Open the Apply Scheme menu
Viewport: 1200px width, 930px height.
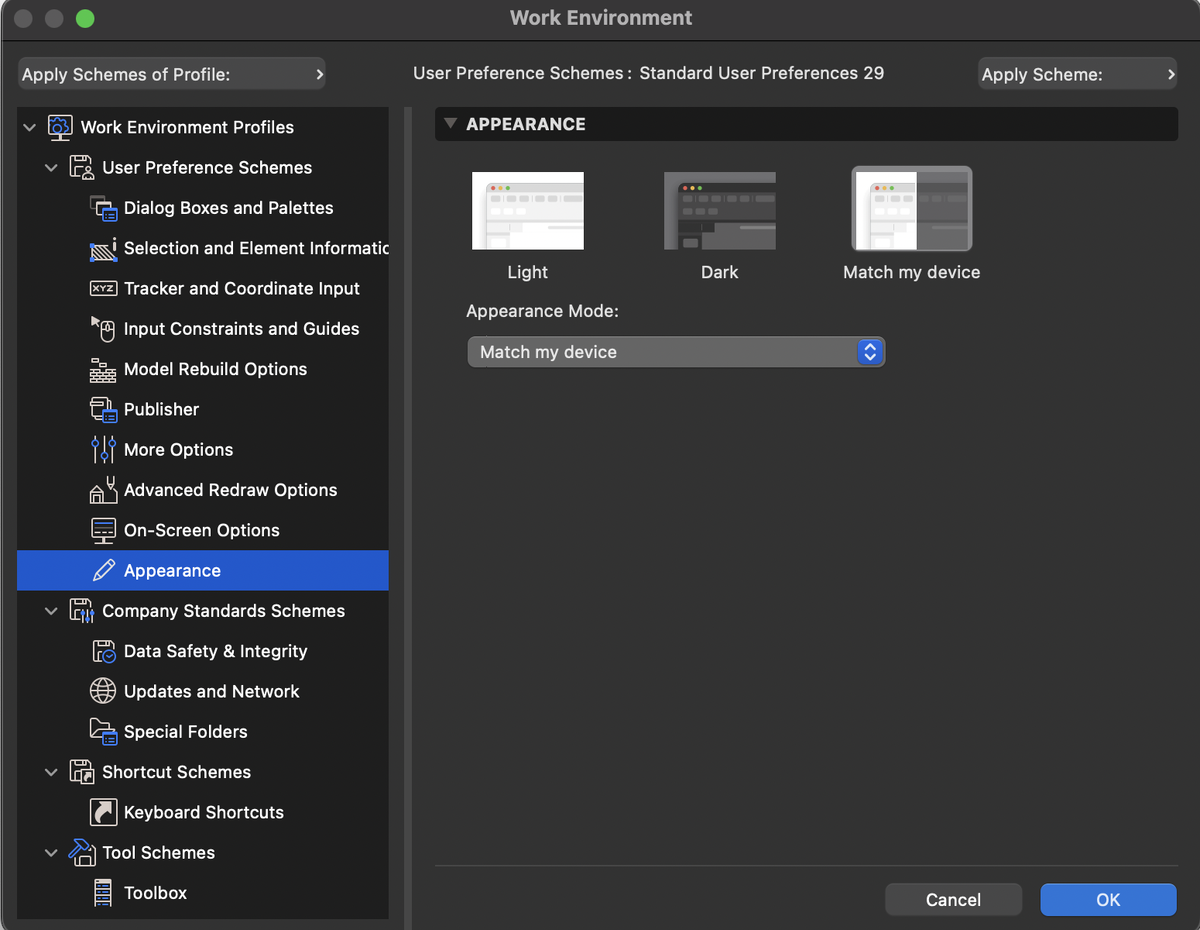tap(1077, 73)
